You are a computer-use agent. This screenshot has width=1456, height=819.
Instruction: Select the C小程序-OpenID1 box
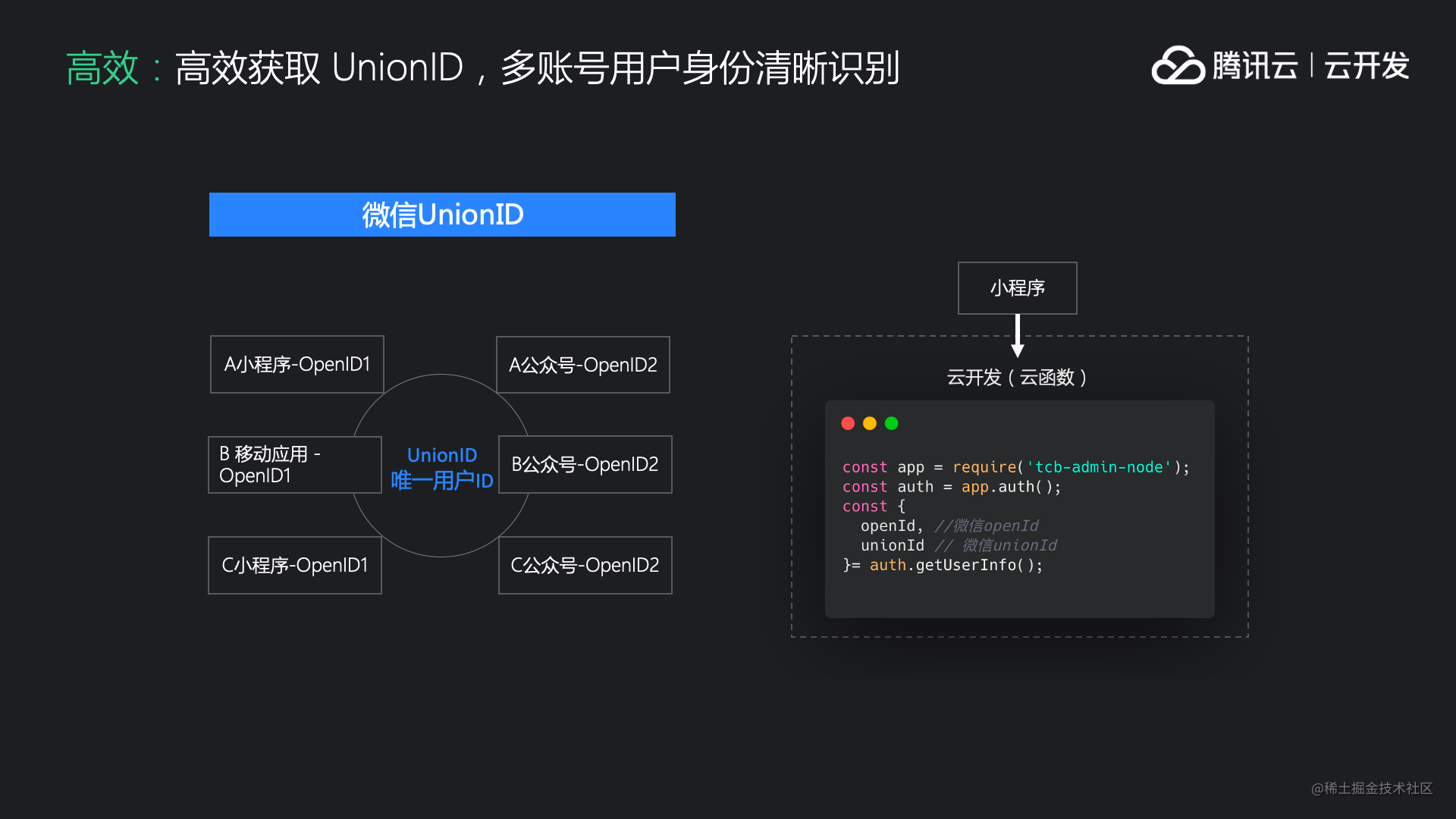pyautogui.click(x=295, y=566)
